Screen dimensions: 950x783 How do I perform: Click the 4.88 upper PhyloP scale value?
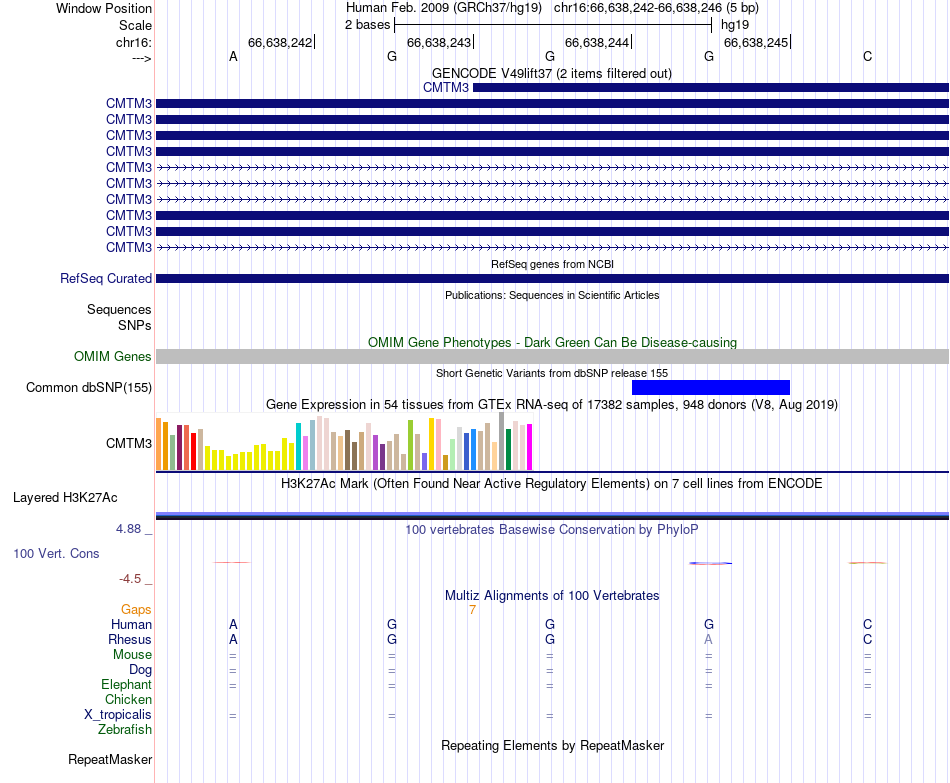tap(128, 528)
